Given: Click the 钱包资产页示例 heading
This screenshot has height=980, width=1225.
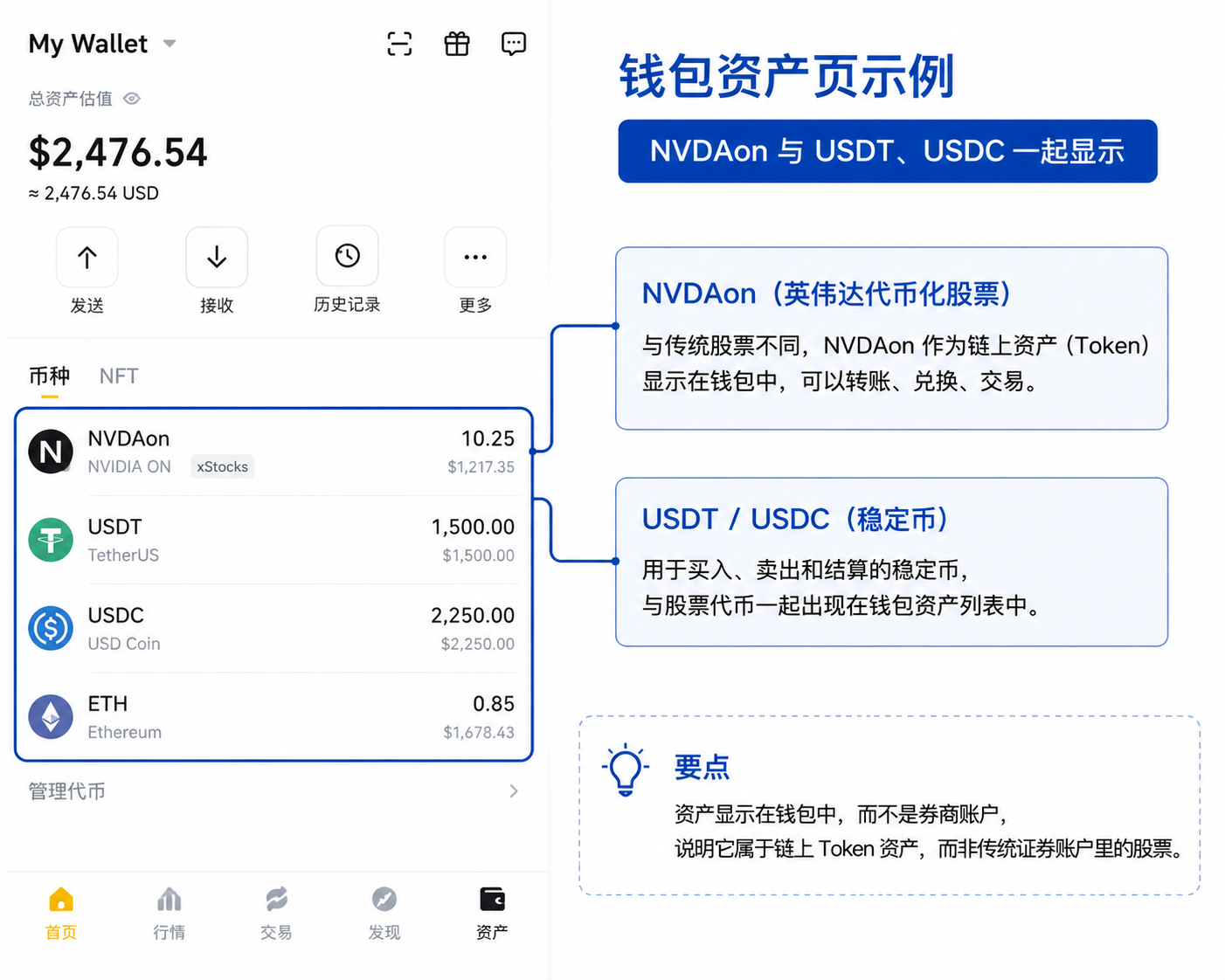Looking at the screenshot, I should coord(786,76).
